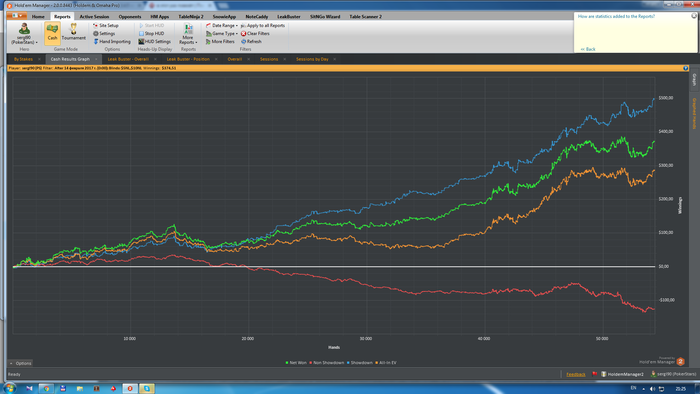Click the Feedback link in status bar

(x=575, y=374)
